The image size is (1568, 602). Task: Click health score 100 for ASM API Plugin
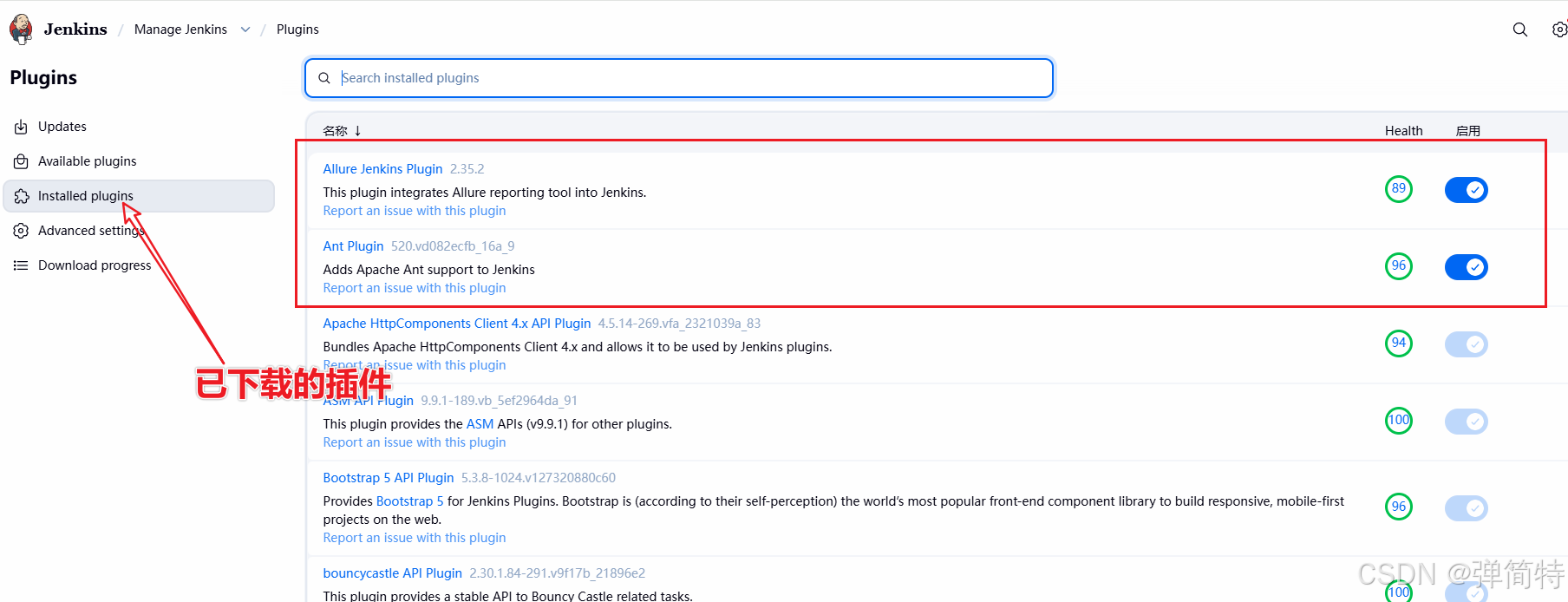point(1399,421)
